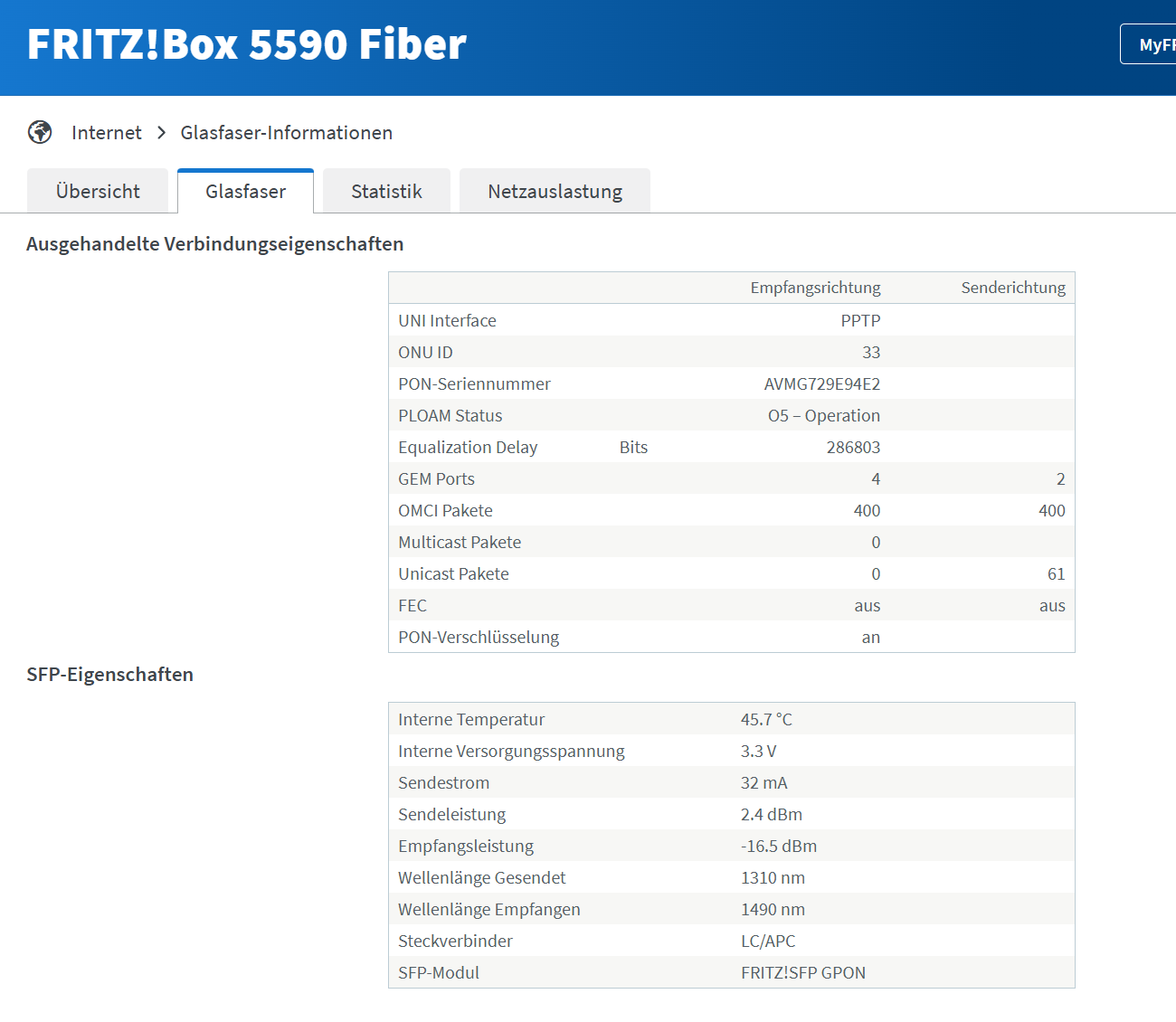The width and height of the screenshot is (1176, 1022).
Task: Click the Unicast Pakete label
Action: [x=453, y=574]
